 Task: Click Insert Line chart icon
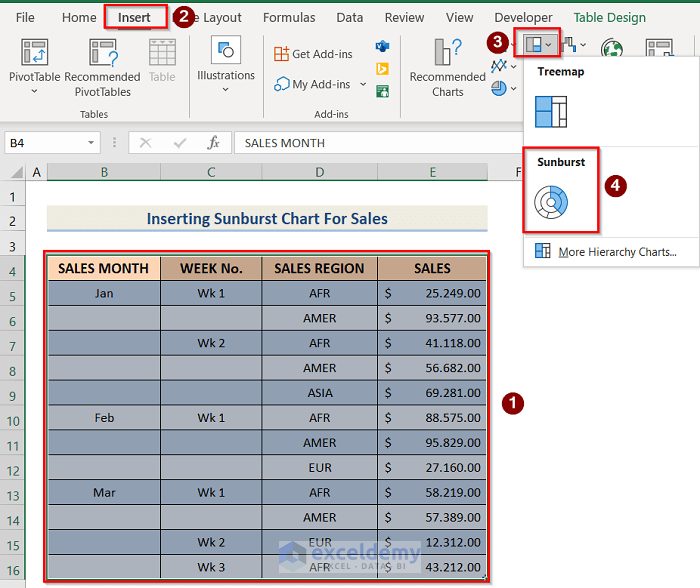(499, 66)
